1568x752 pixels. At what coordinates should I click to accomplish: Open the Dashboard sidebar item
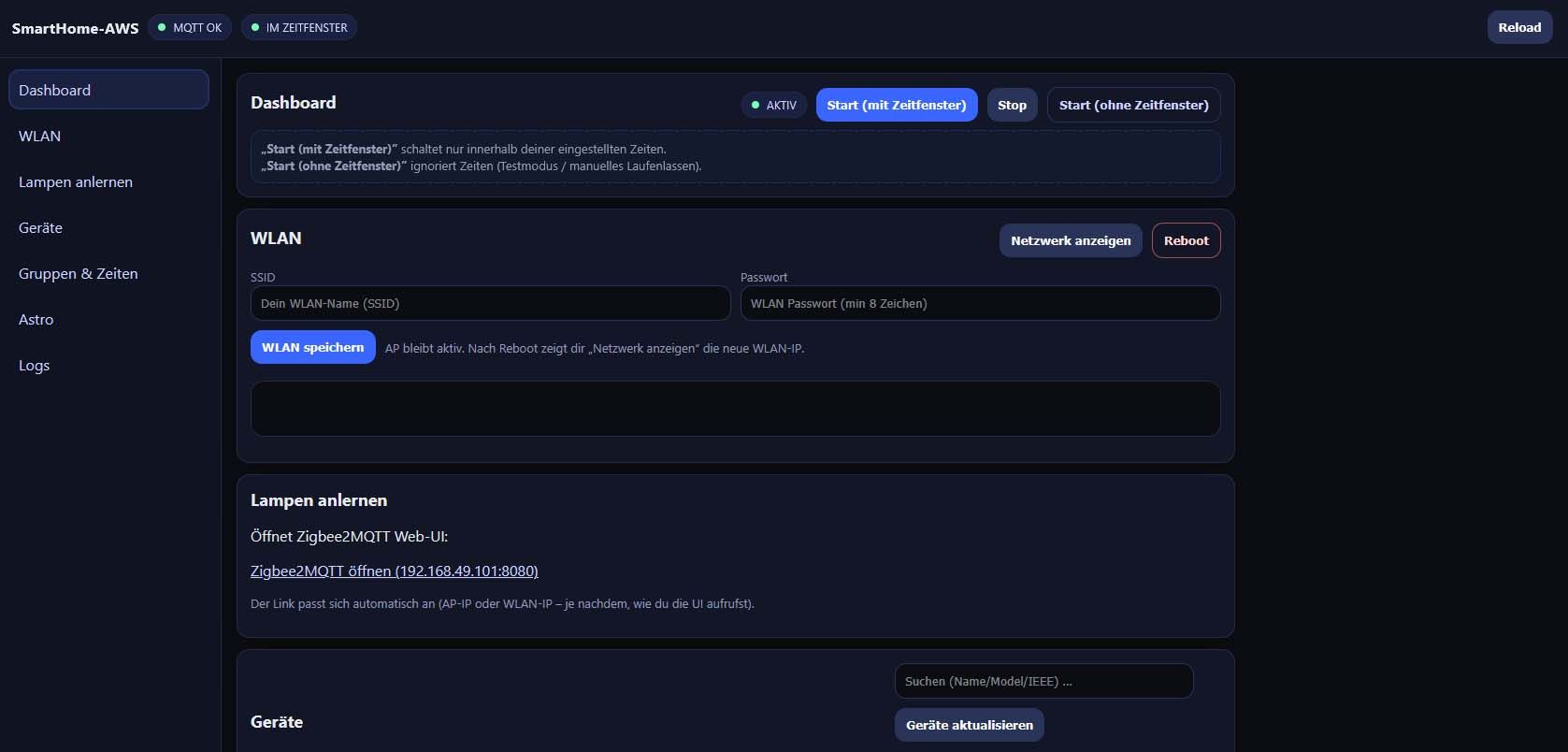[108, 90]
